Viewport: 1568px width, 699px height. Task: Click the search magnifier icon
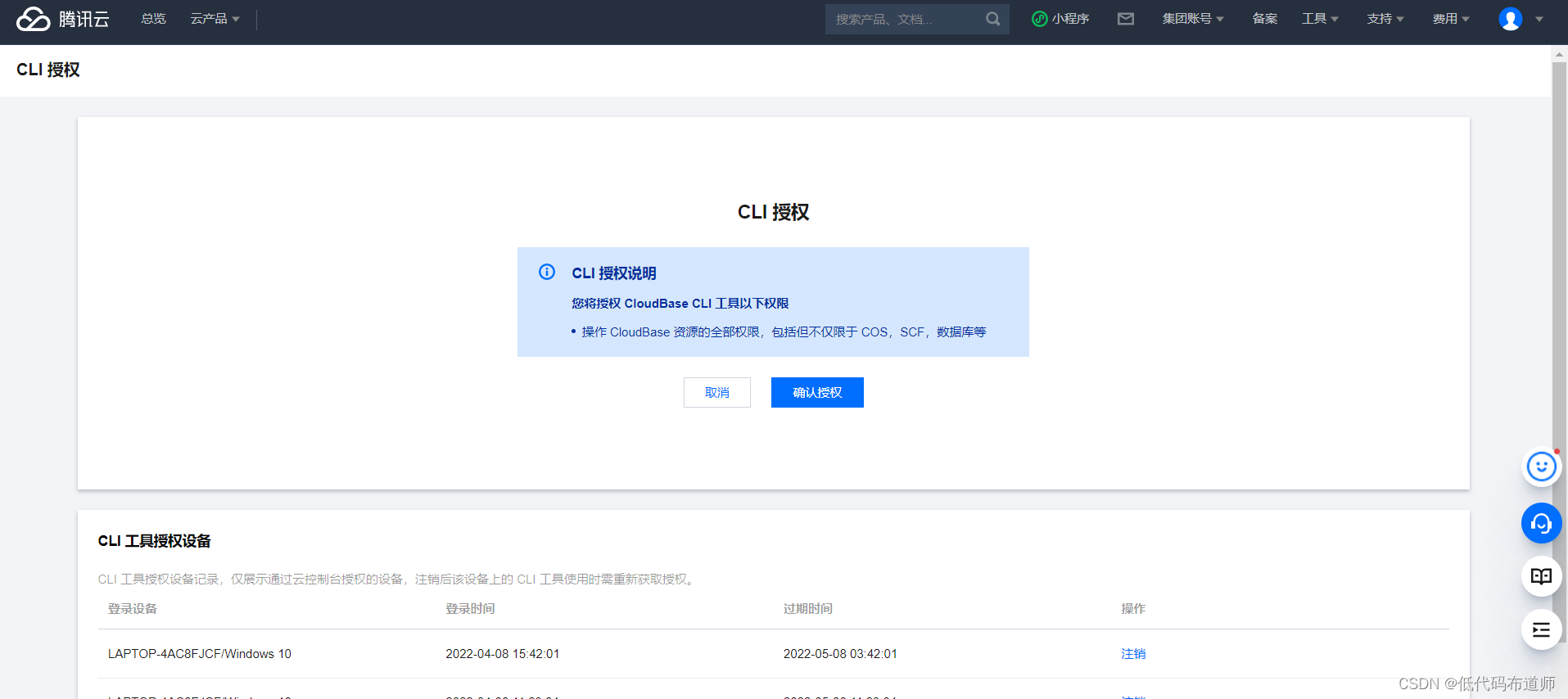[992, 19]
